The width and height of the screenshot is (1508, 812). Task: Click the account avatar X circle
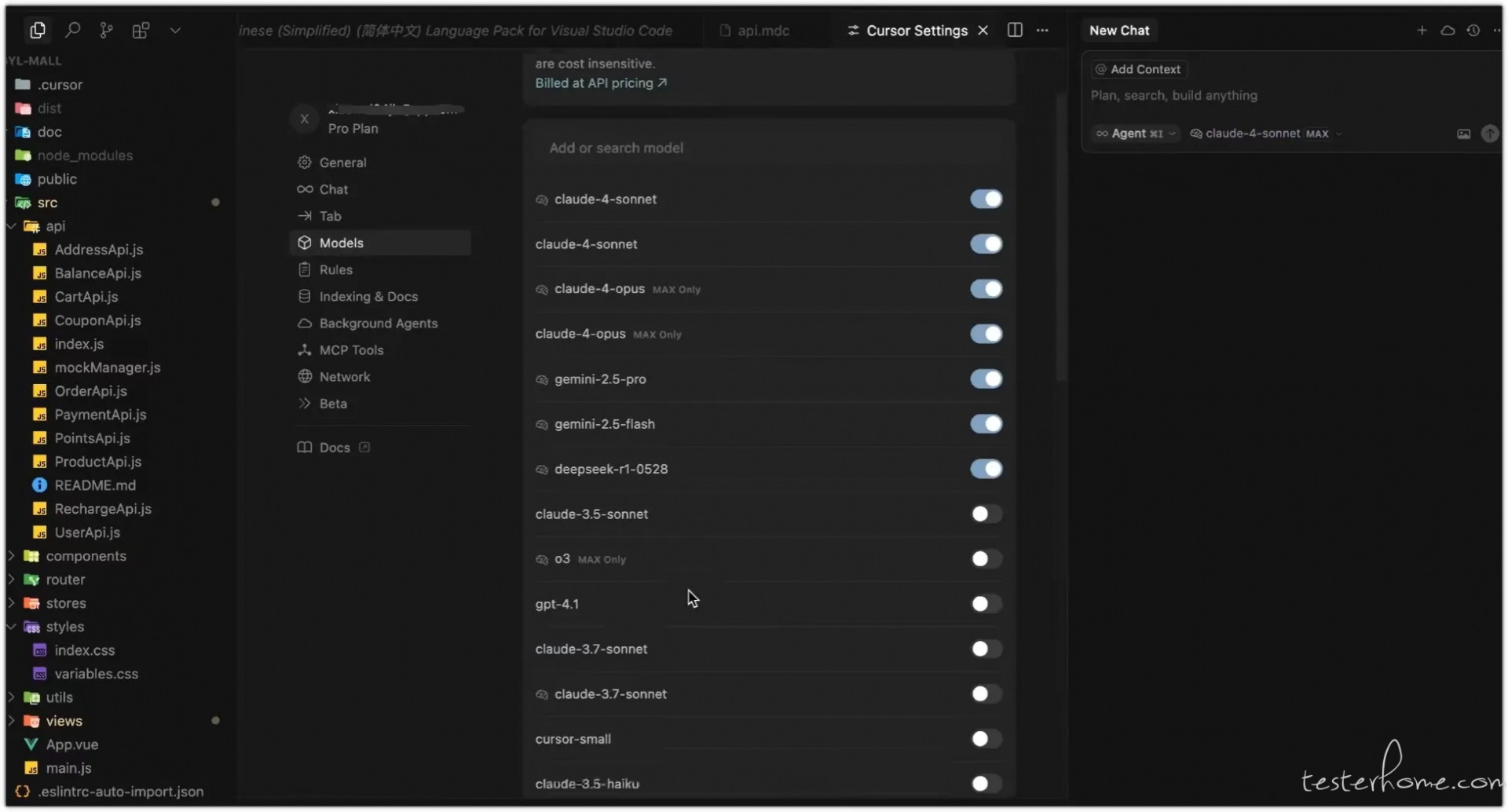[x=304, y=119]
